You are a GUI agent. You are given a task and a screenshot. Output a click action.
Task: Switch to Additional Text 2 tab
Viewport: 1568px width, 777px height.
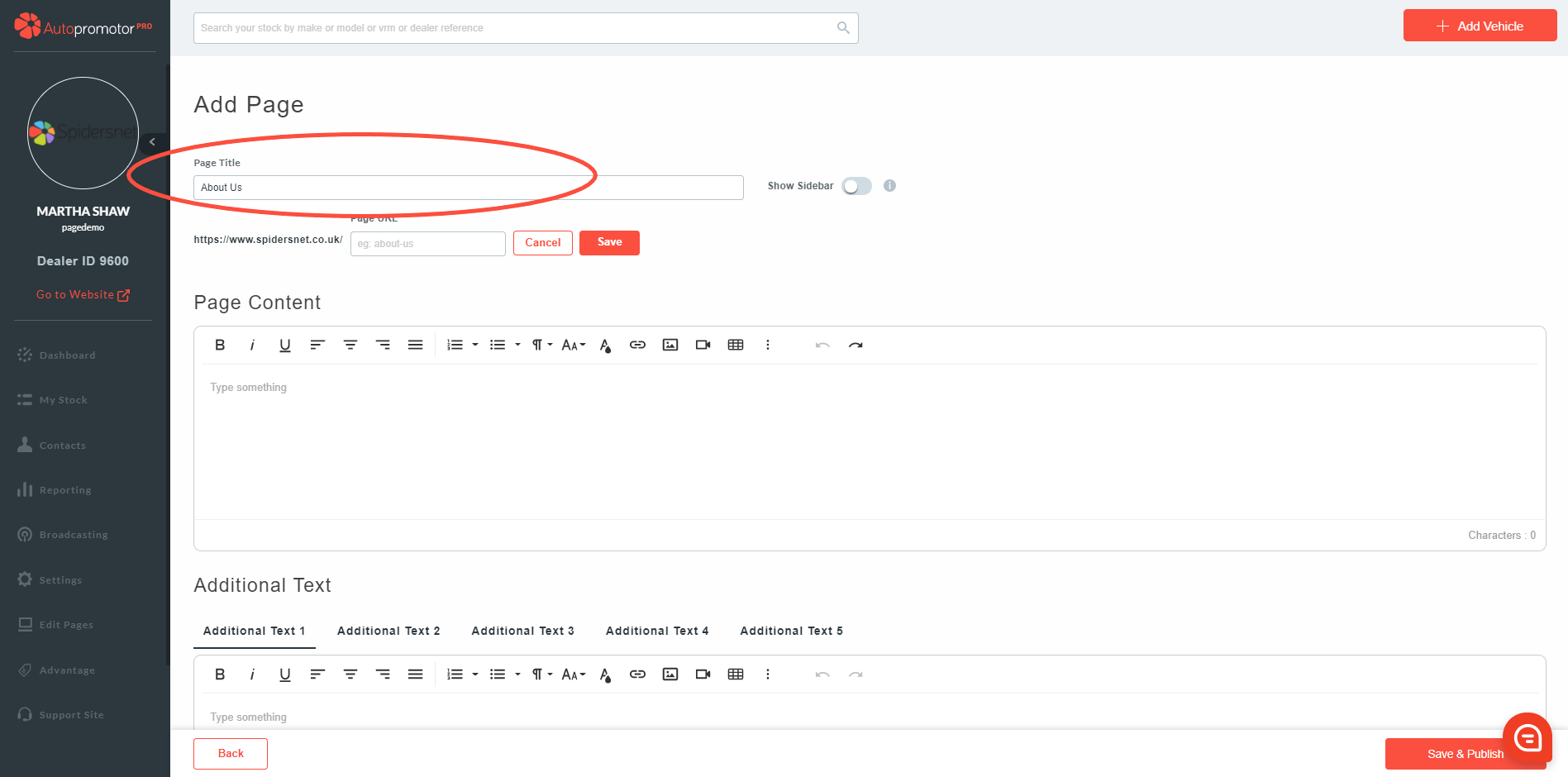pyautogui.click(x=388, y=631)
